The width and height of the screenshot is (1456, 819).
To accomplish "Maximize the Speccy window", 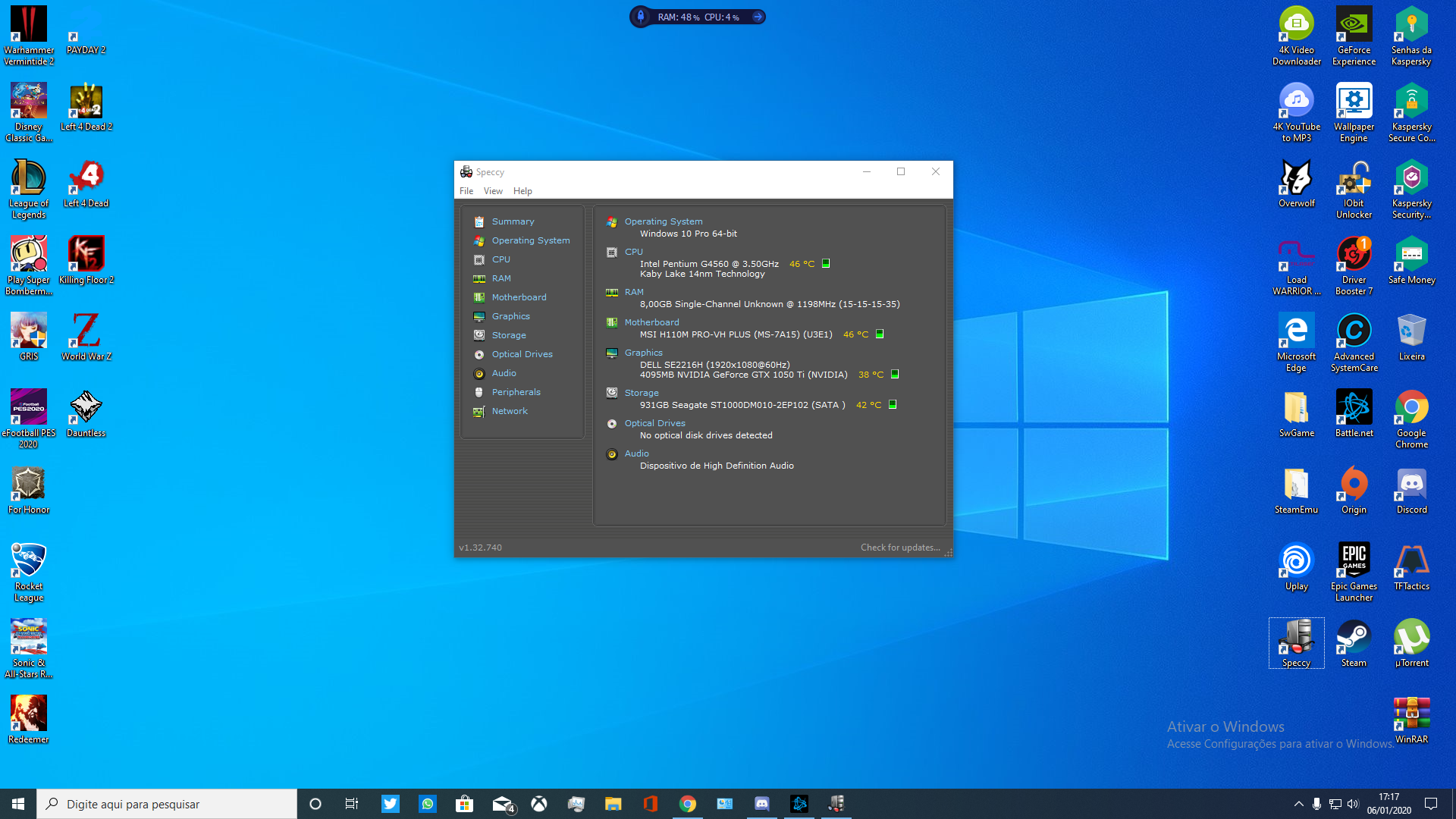I will coord(901,171).
